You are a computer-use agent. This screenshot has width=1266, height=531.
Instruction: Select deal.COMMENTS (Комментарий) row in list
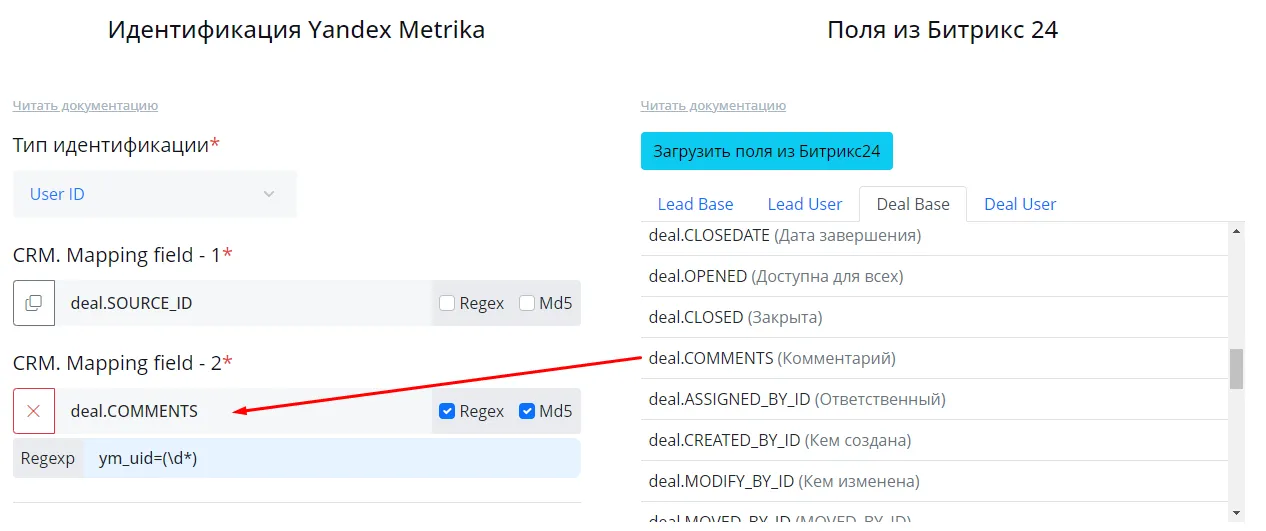[x=934, y=358]
